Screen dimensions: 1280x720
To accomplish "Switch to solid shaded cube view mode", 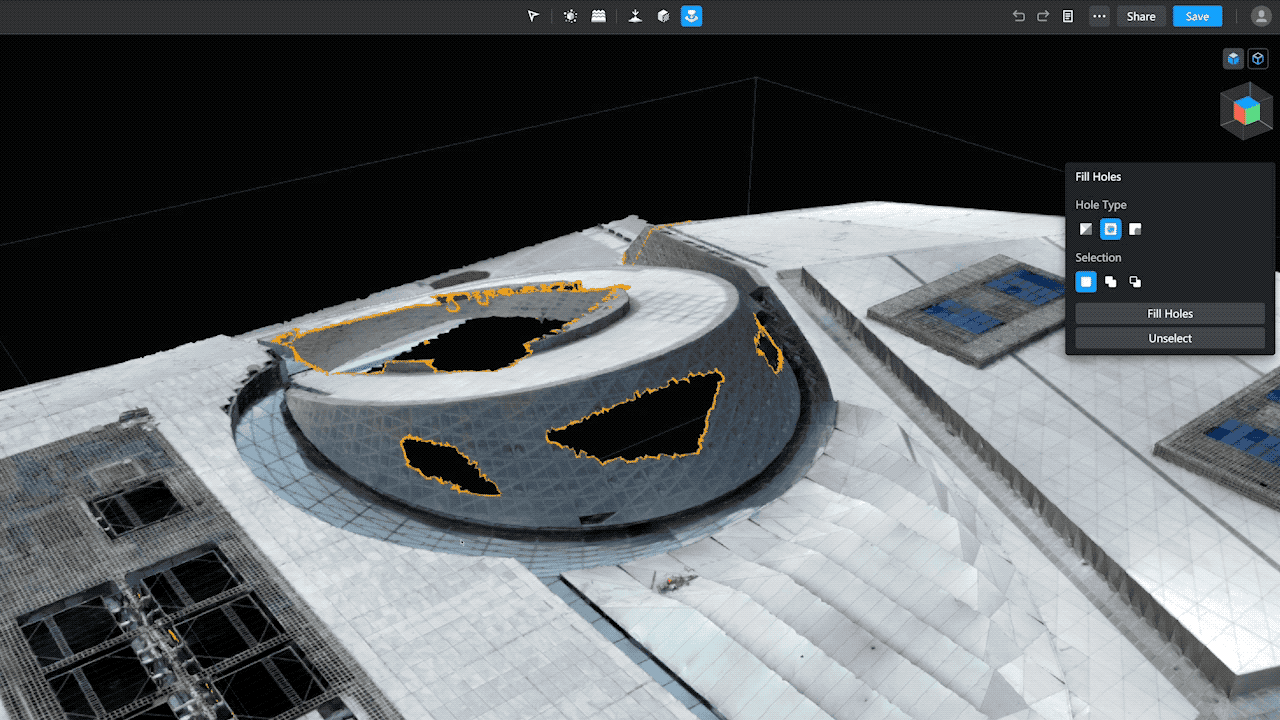I will pos(1233,59).
